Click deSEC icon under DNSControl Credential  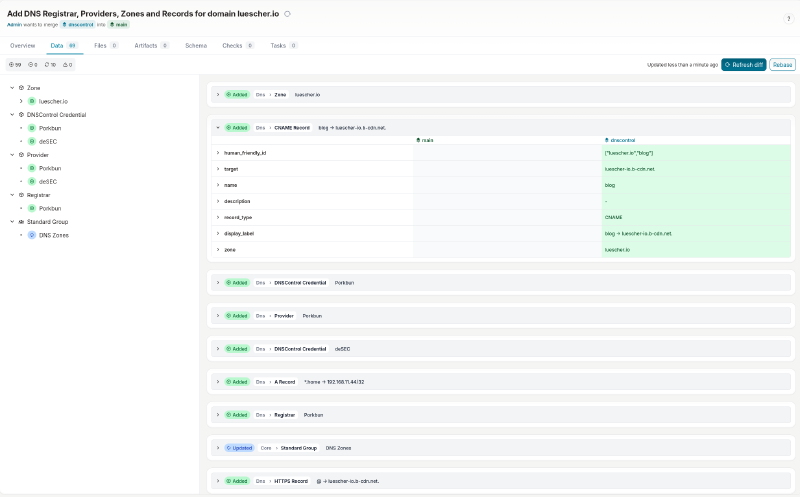tap(32, 141)
